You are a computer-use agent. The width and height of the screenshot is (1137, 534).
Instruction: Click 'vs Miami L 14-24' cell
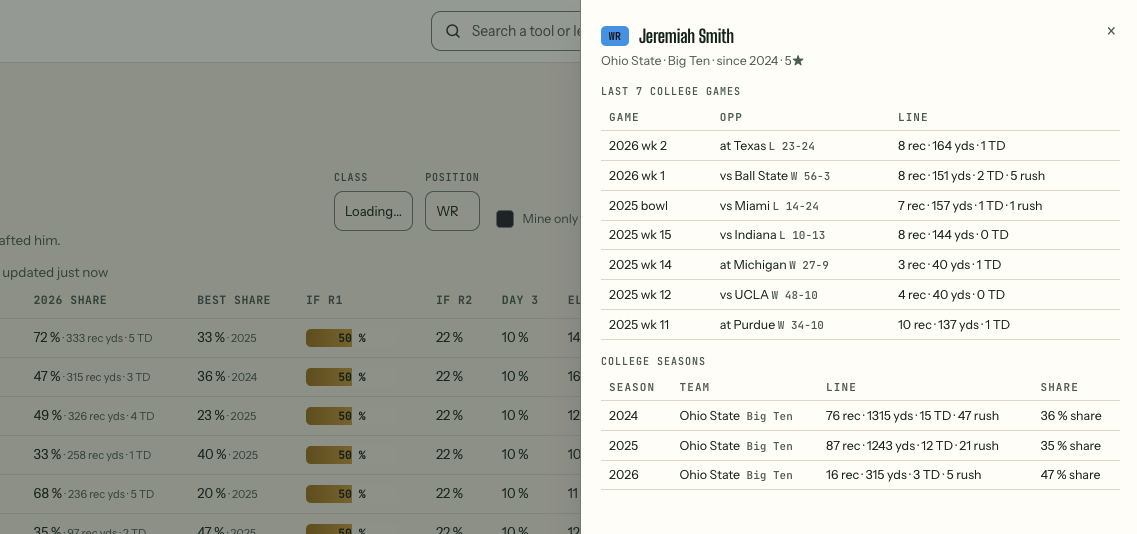(769, 206)
